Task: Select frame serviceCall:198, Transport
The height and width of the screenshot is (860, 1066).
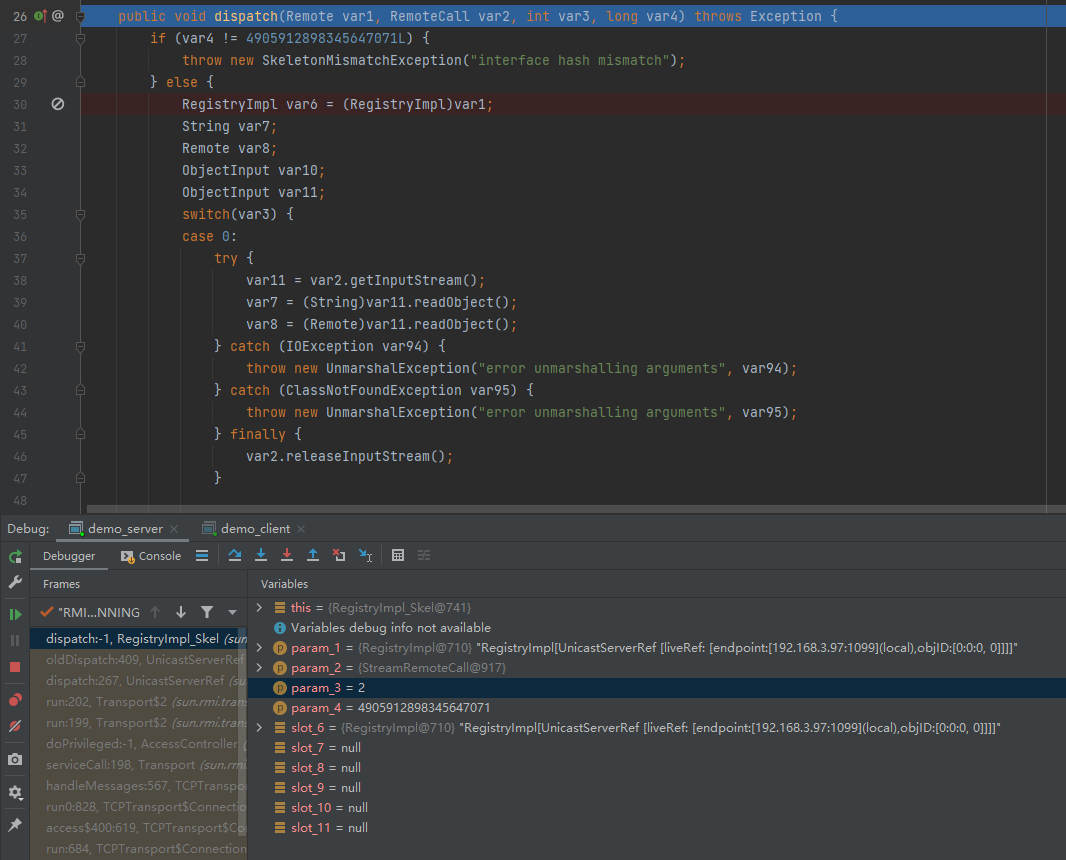Action: pos(139,765)
